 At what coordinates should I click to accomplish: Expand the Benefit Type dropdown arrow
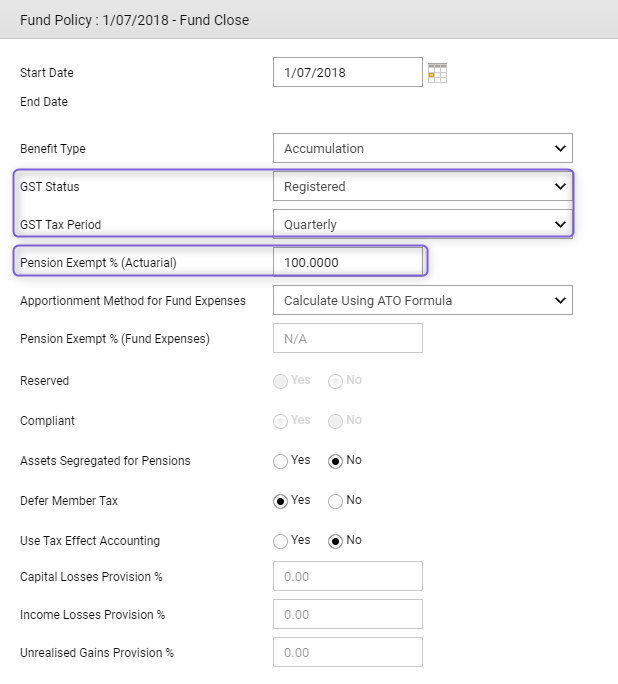(560, 148)
